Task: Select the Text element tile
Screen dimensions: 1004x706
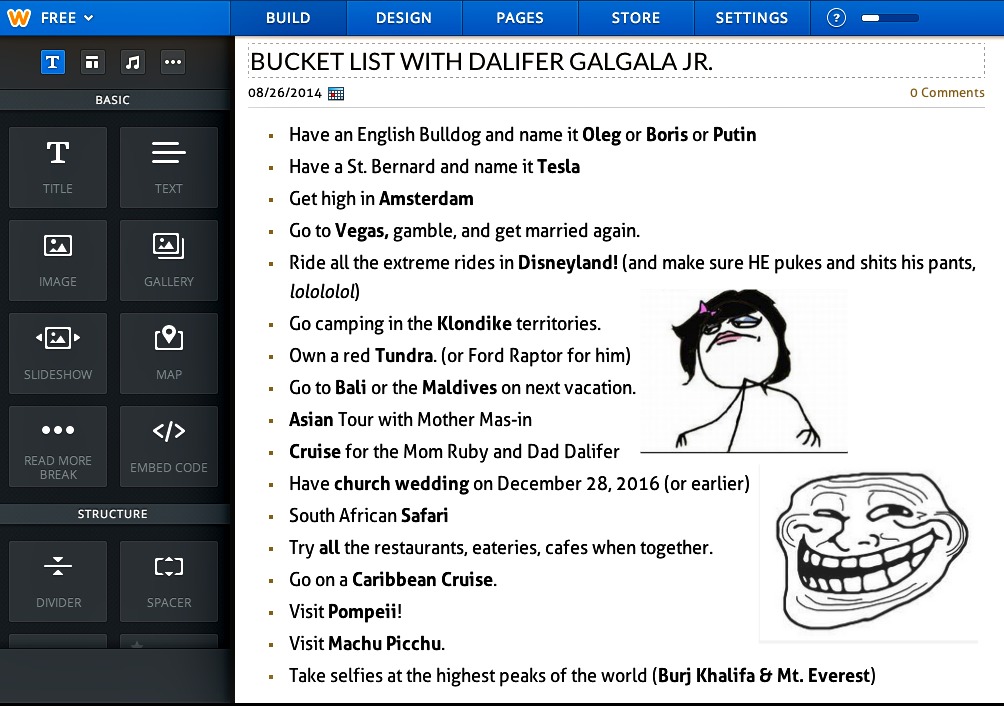Action: click(x=169, y=167)
